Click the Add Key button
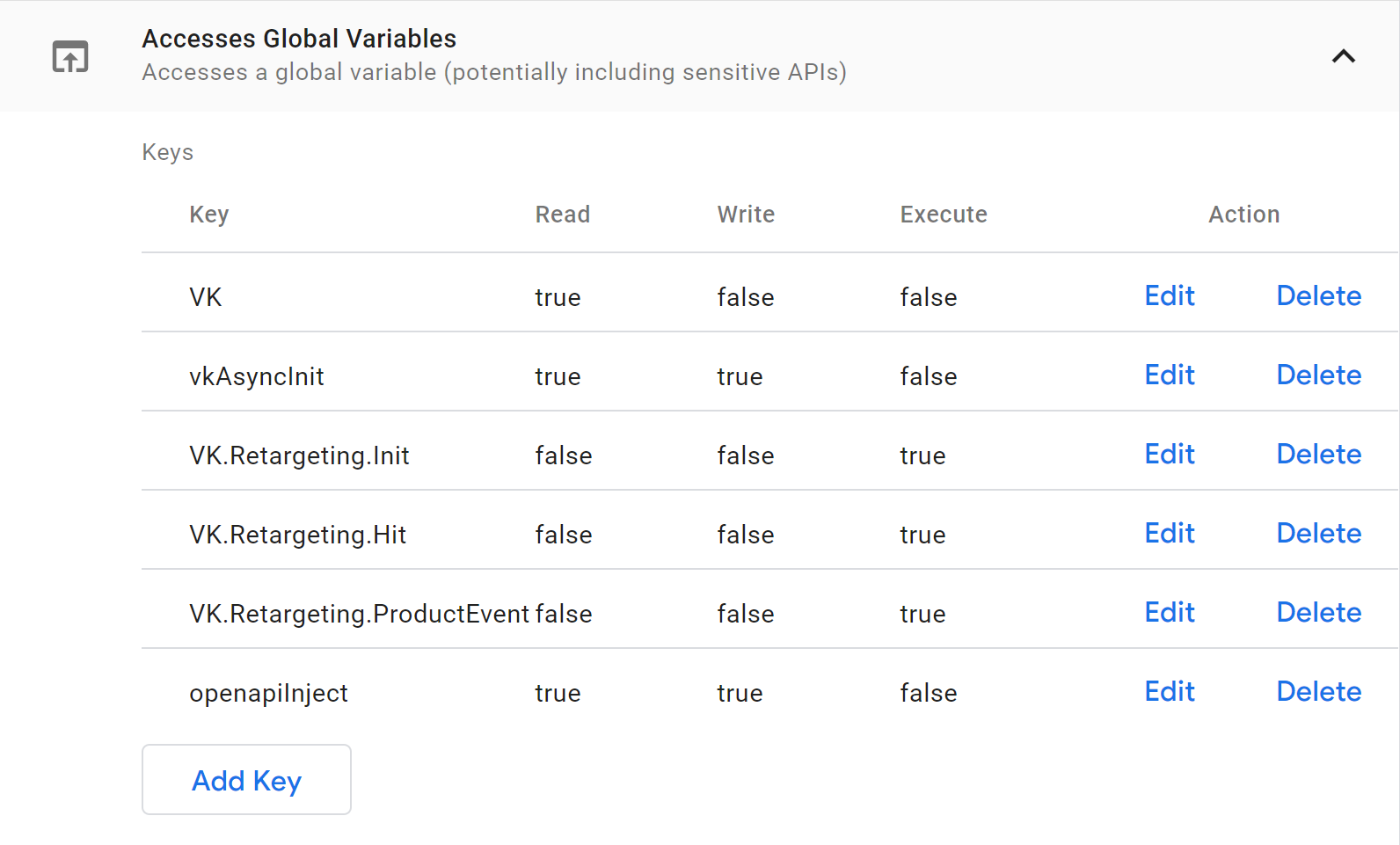The width and height of the screenshot is (1400, 845). tap(246, 780)
